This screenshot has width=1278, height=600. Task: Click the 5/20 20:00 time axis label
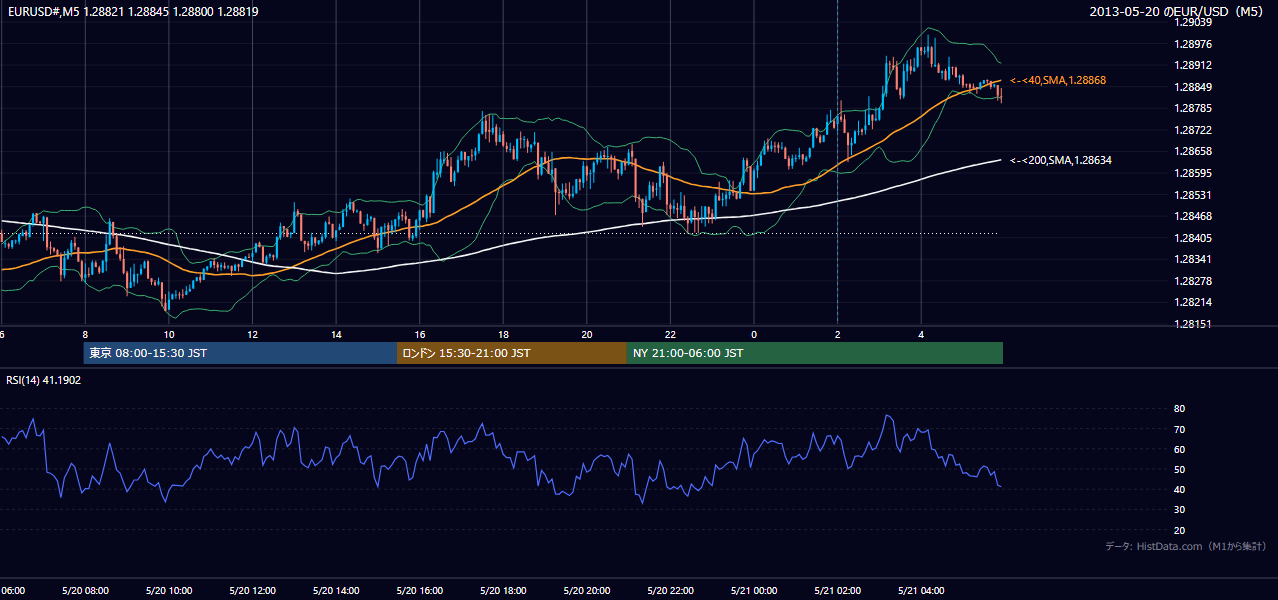(586, 591)
